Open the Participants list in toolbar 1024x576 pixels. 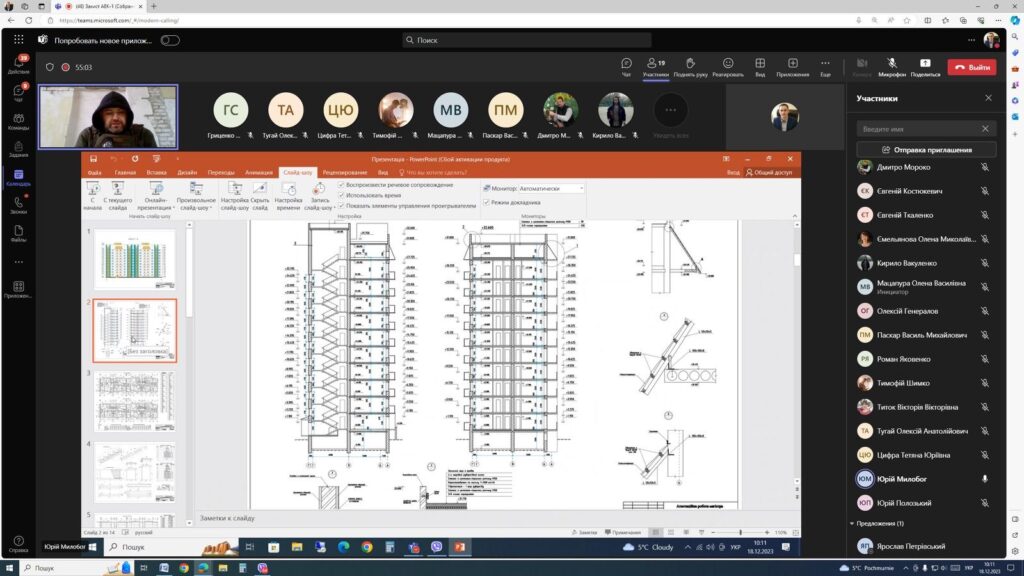pyautogui.click(x=656, y=67)
